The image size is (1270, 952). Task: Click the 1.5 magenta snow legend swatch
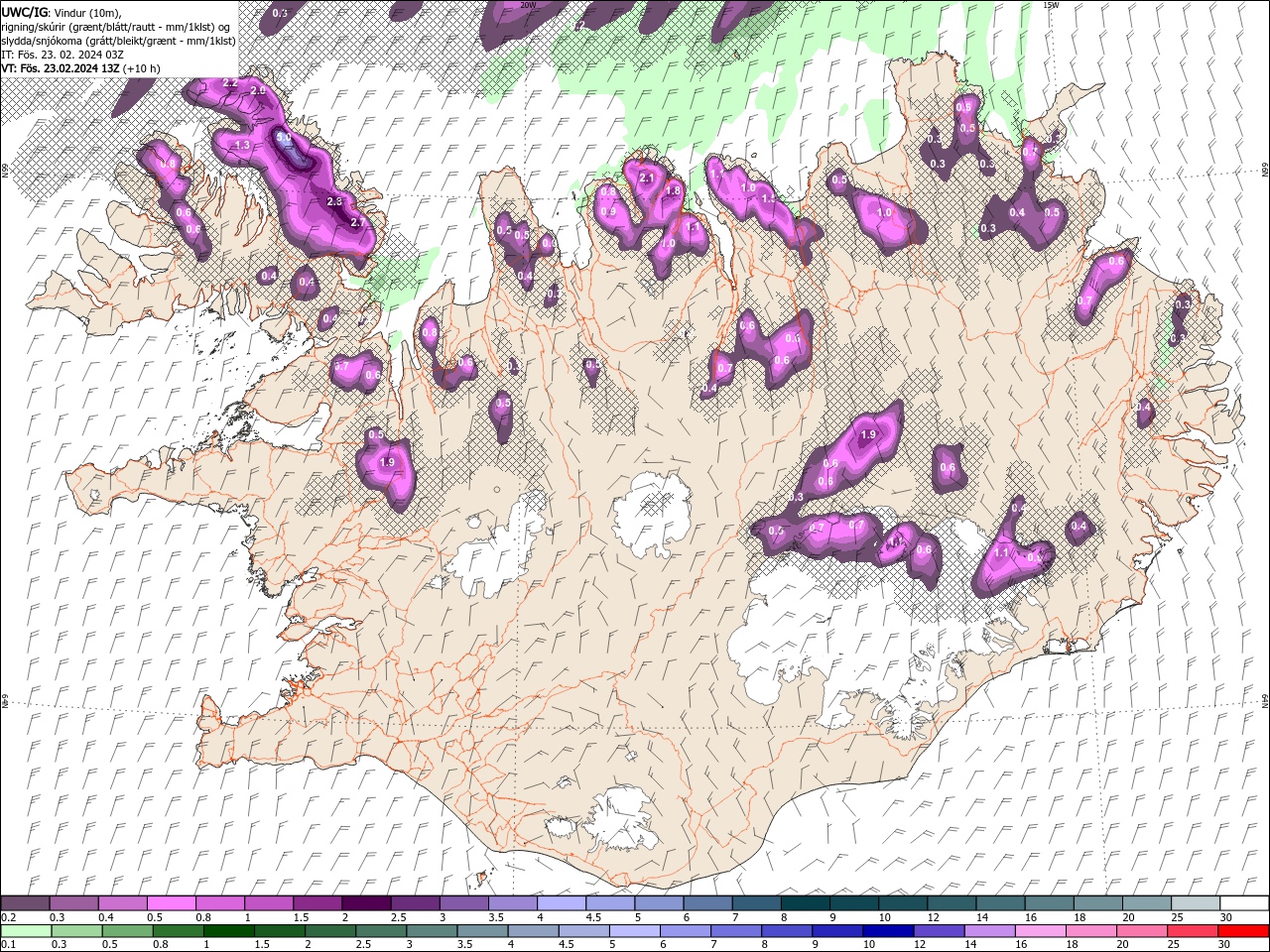tap(317, 902)
